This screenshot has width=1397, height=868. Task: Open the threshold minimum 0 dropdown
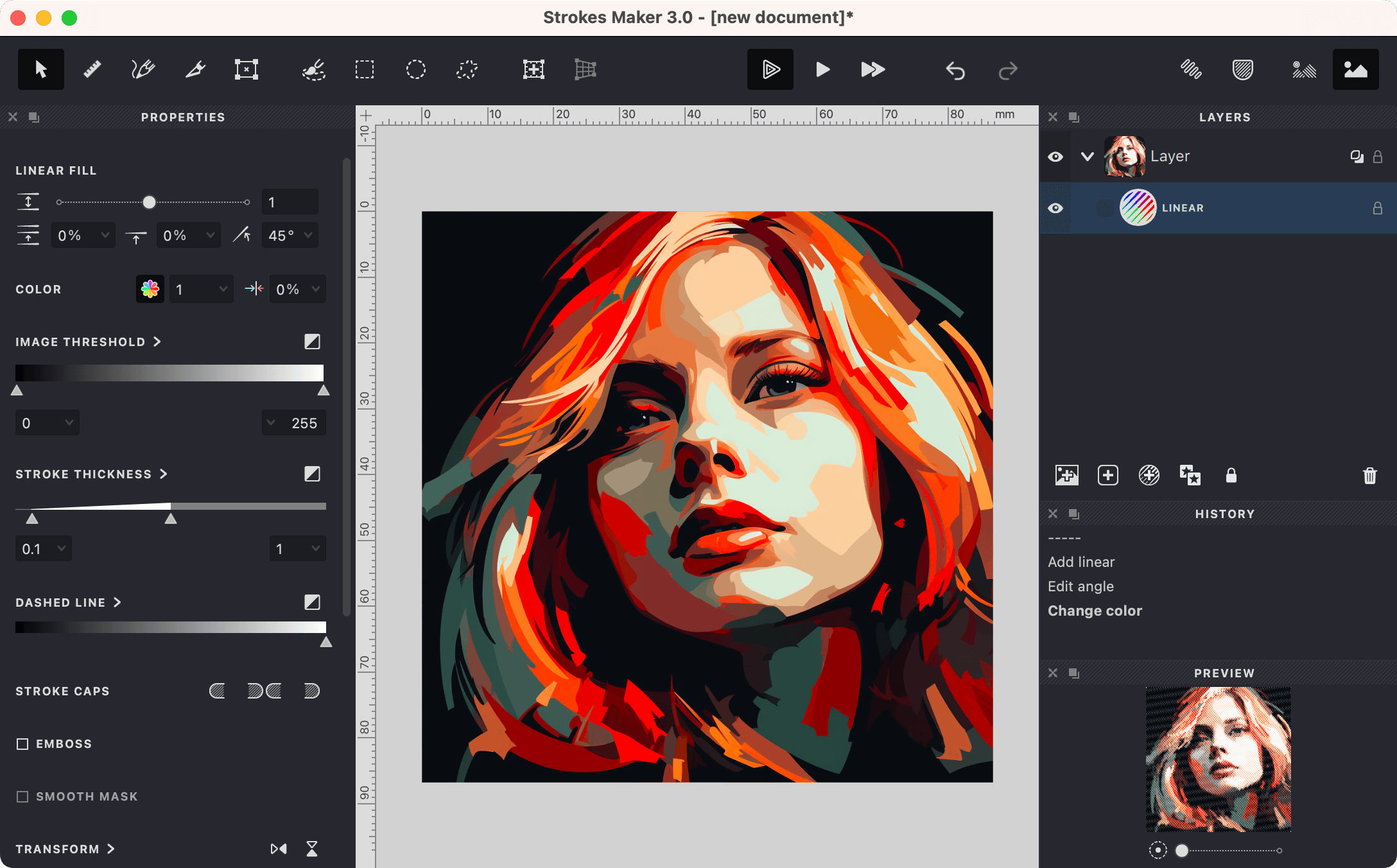[x=48, y=423]
